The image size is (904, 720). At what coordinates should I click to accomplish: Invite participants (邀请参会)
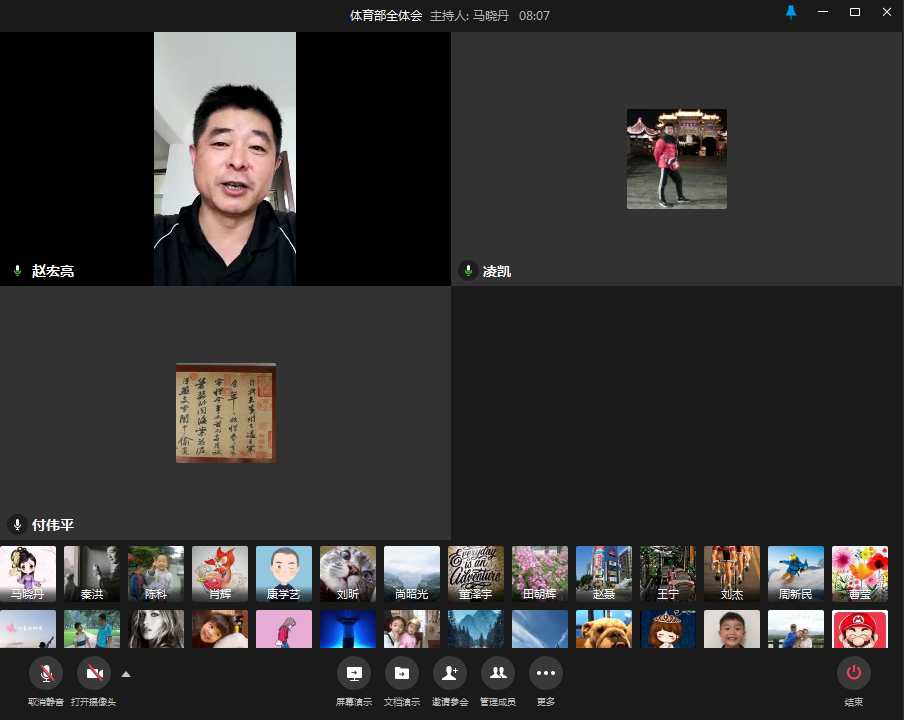coord(449,673)
